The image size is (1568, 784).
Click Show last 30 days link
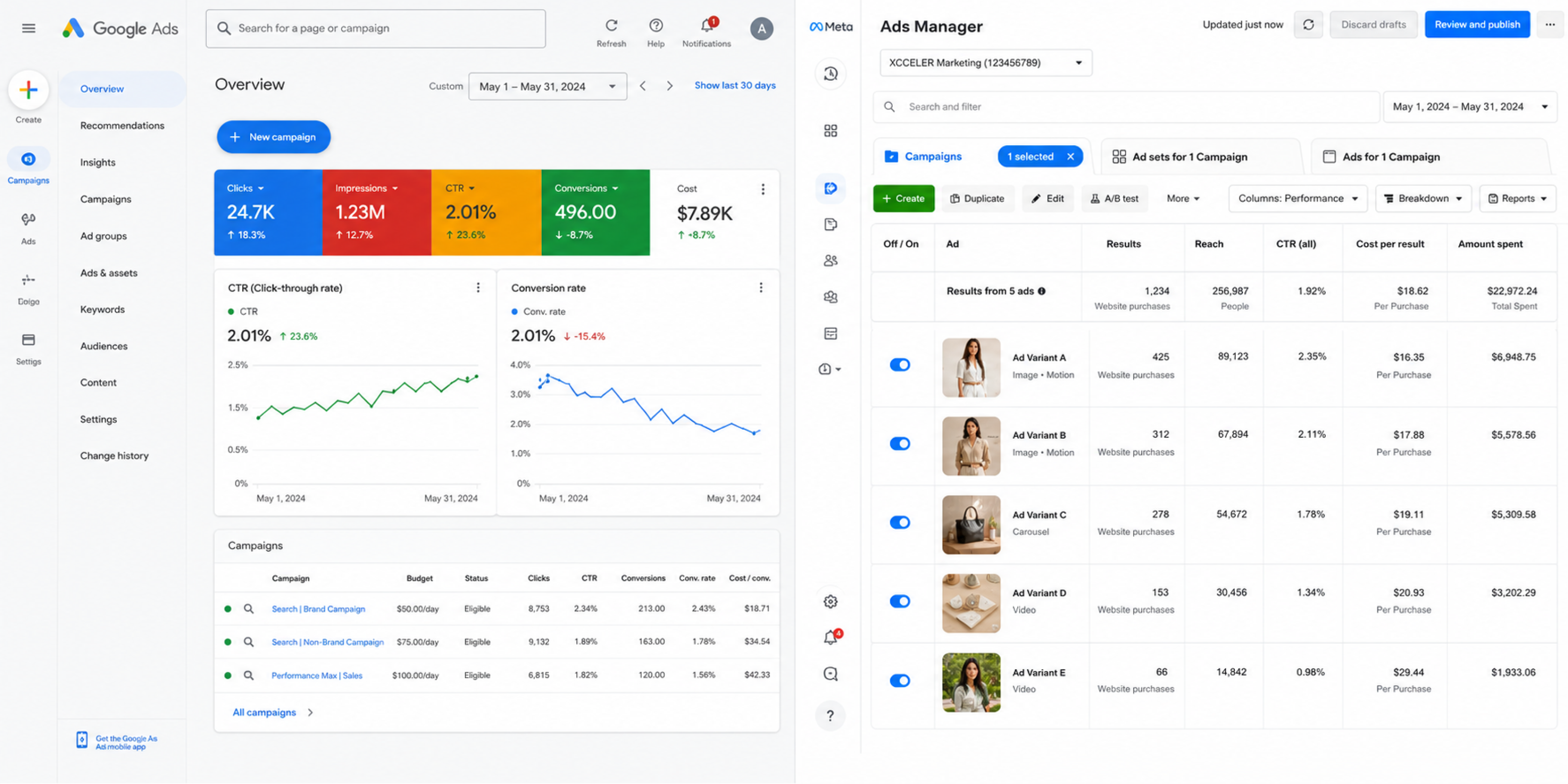pyautogui.click(x=735, y=85)
